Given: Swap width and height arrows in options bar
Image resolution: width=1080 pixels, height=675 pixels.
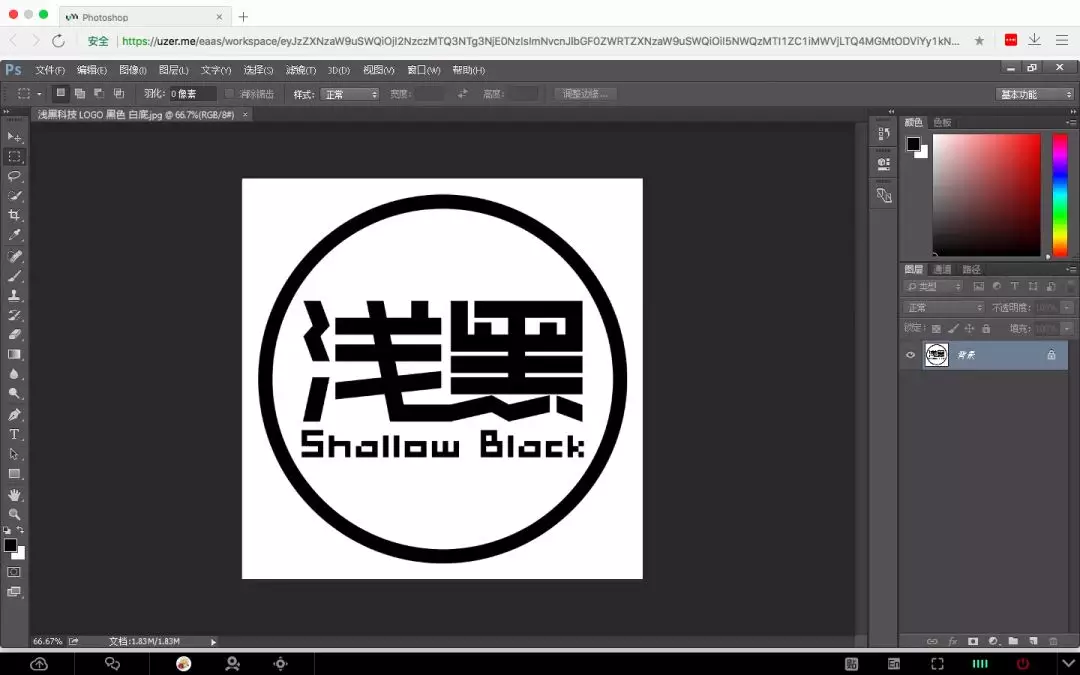Looking at the screenshot, I should coord(462,94).
